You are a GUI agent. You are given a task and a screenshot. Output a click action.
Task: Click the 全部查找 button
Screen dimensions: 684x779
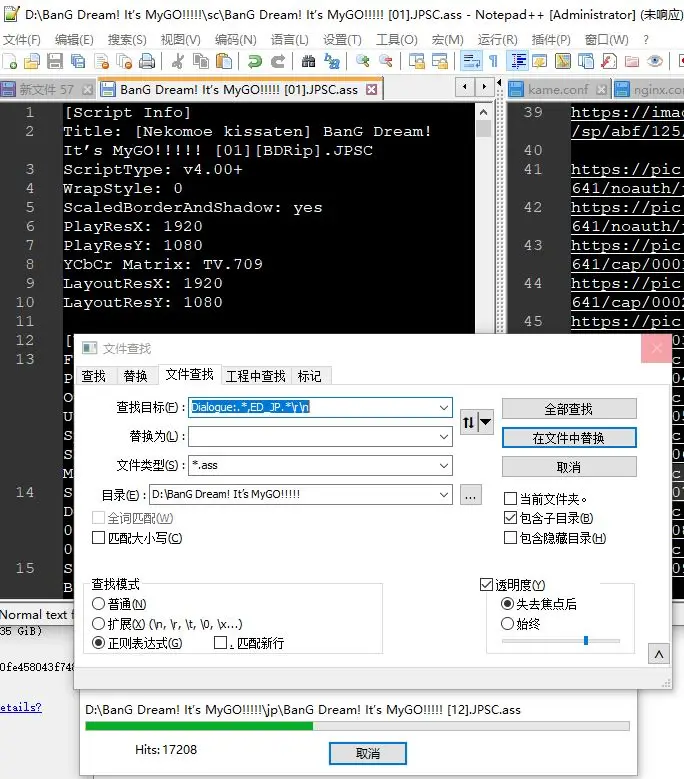point(569,409)
